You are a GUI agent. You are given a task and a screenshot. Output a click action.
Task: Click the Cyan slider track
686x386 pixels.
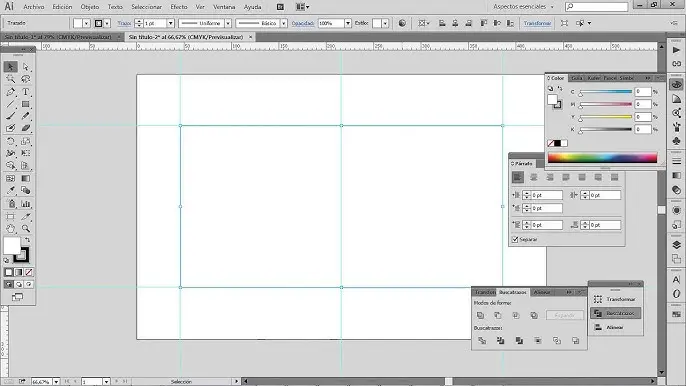click(x=606, y=92)
